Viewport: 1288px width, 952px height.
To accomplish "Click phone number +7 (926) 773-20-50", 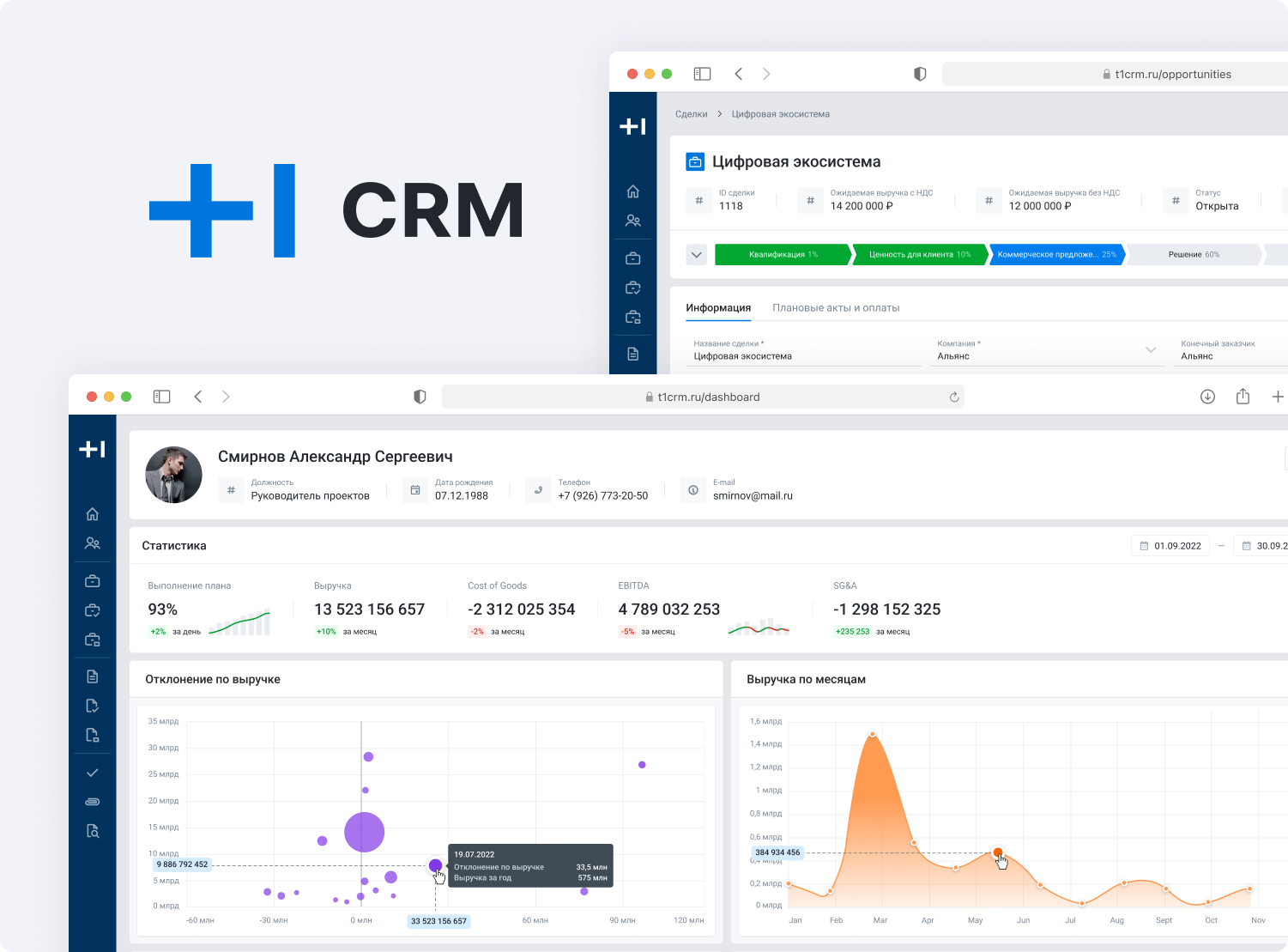I will [603, 496].
